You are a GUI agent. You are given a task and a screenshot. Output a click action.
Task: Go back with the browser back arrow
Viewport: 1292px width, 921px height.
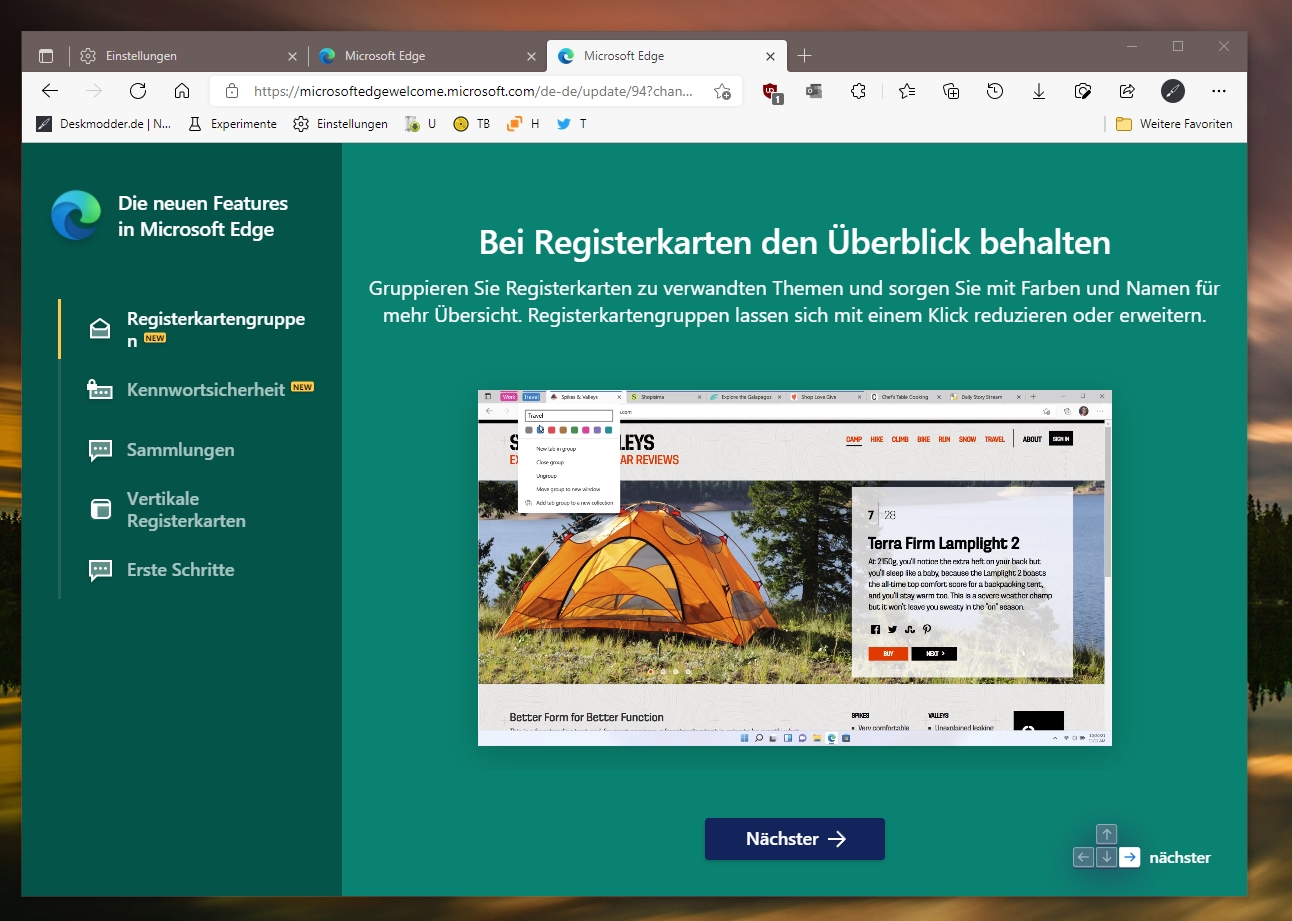(50, 91)
